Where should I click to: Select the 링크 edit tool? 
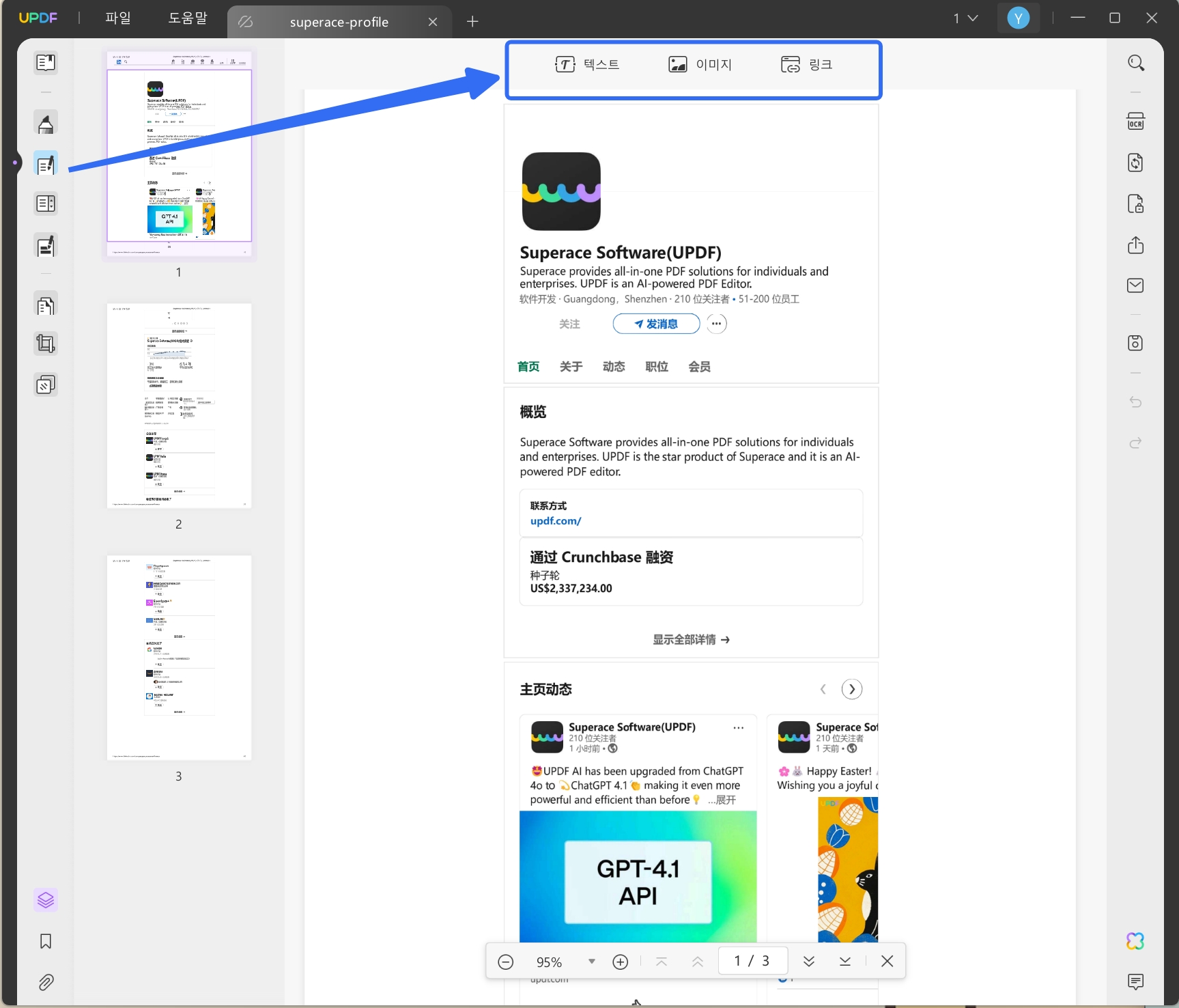click(807, 65)
